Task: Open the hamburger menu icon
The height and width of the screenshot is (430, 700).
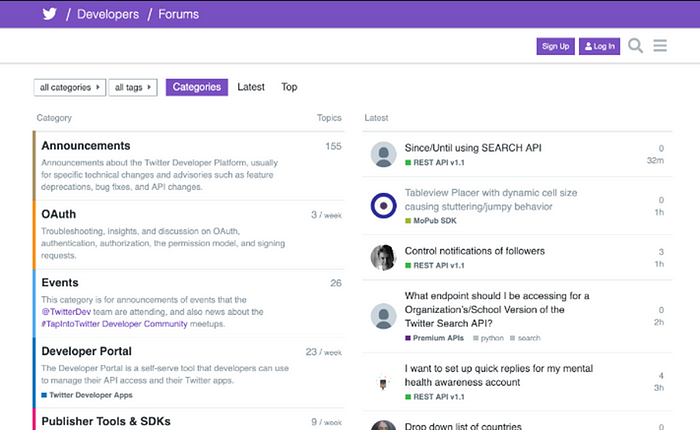Action: (x=660, y=46)
